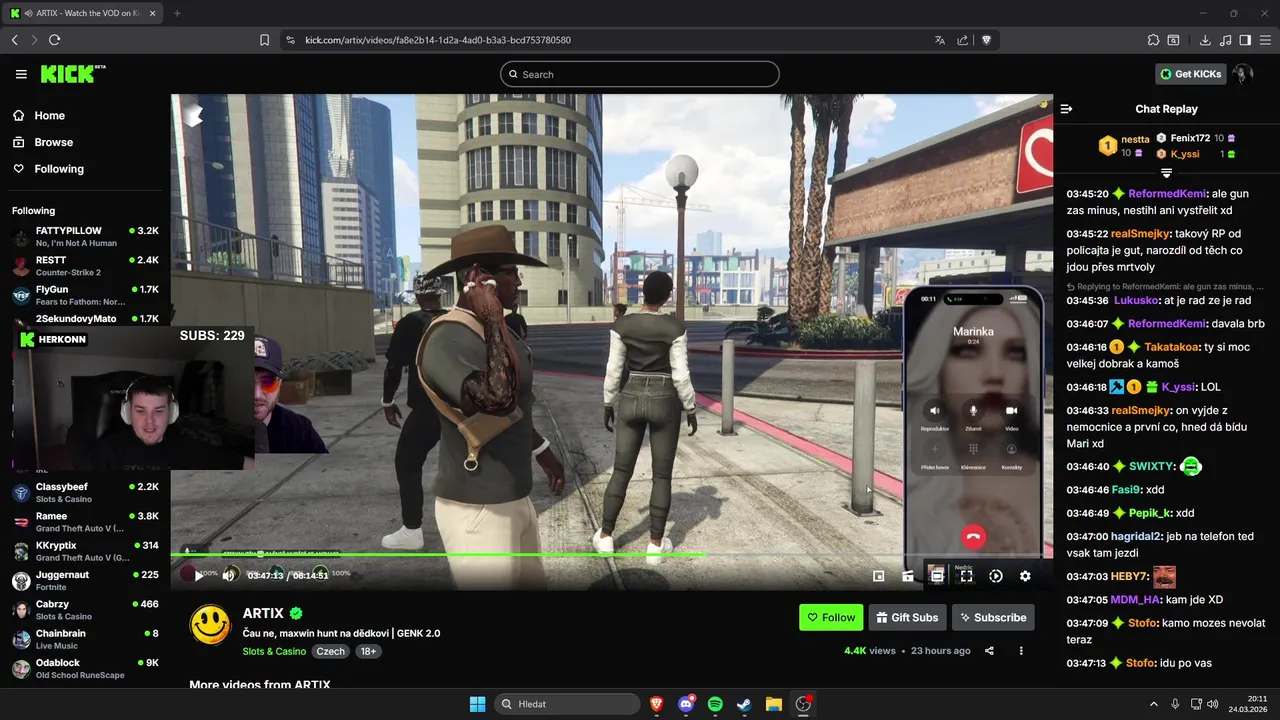
Task: Click Odablock avatar in Following list
Action: 21,668
